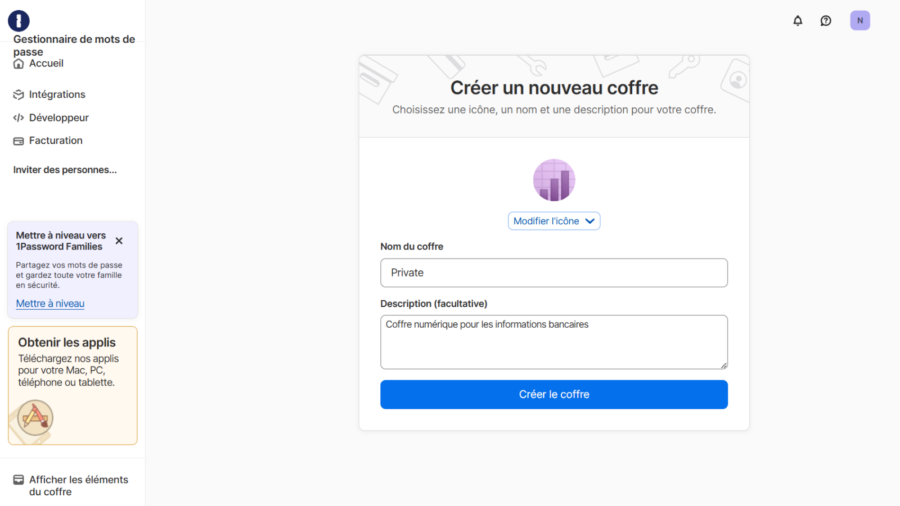Open the notifications bell
The image size is (900, 506).
798,21
